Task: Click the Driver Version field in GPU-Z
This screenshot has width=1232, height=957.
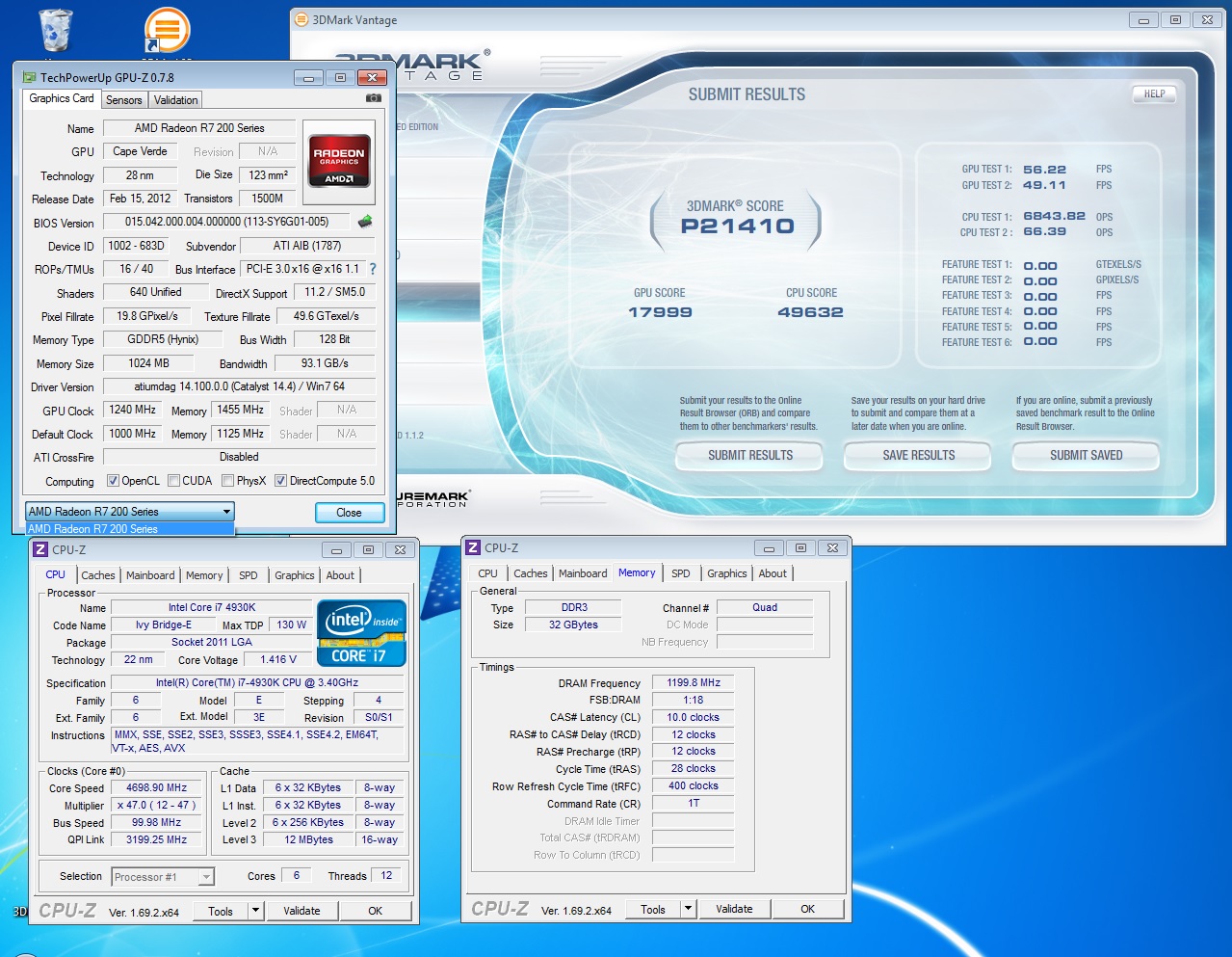Action: pos(239,386)
